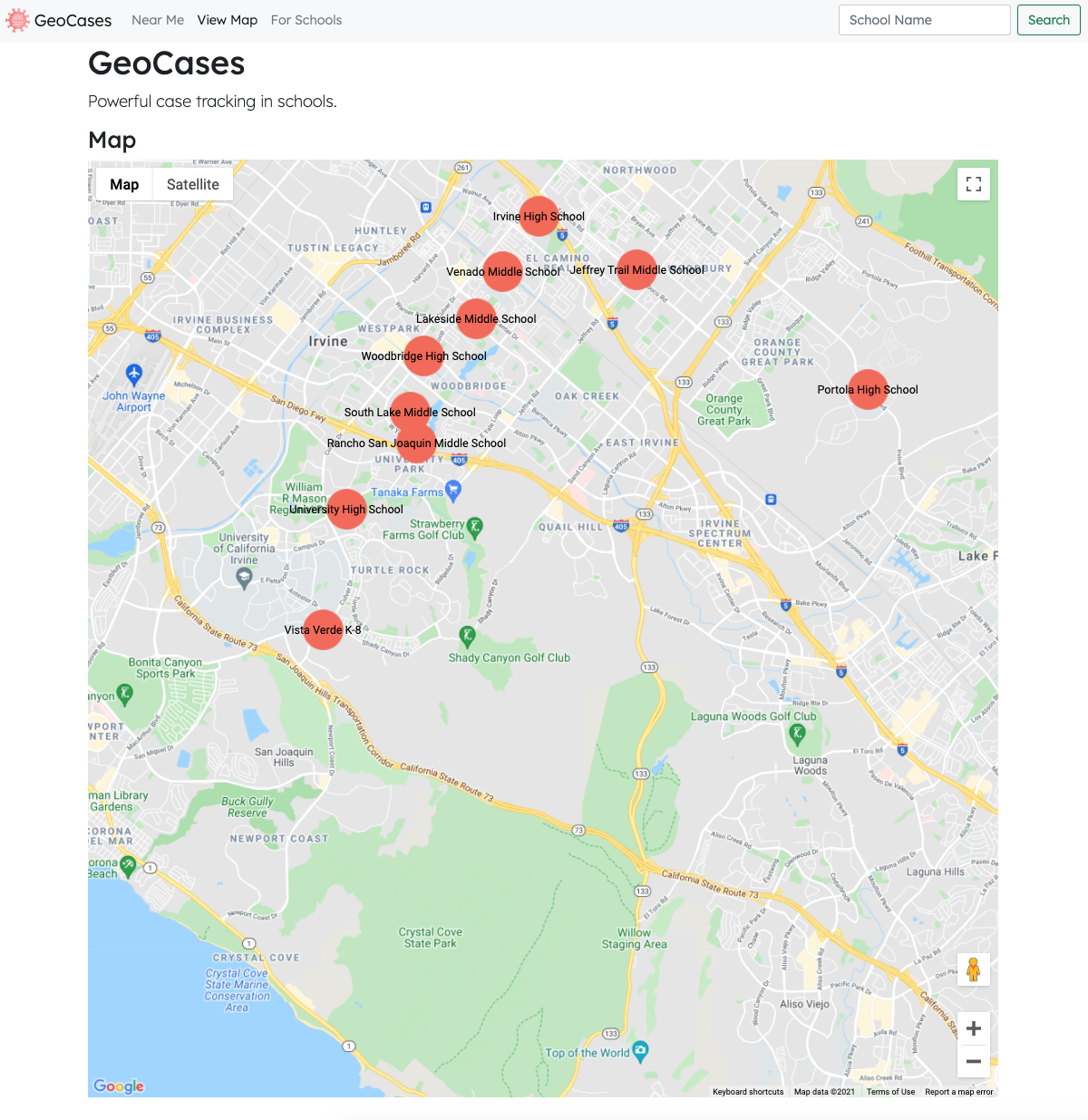
Task: Click Report a map error link
Action: pos(959,1092)
